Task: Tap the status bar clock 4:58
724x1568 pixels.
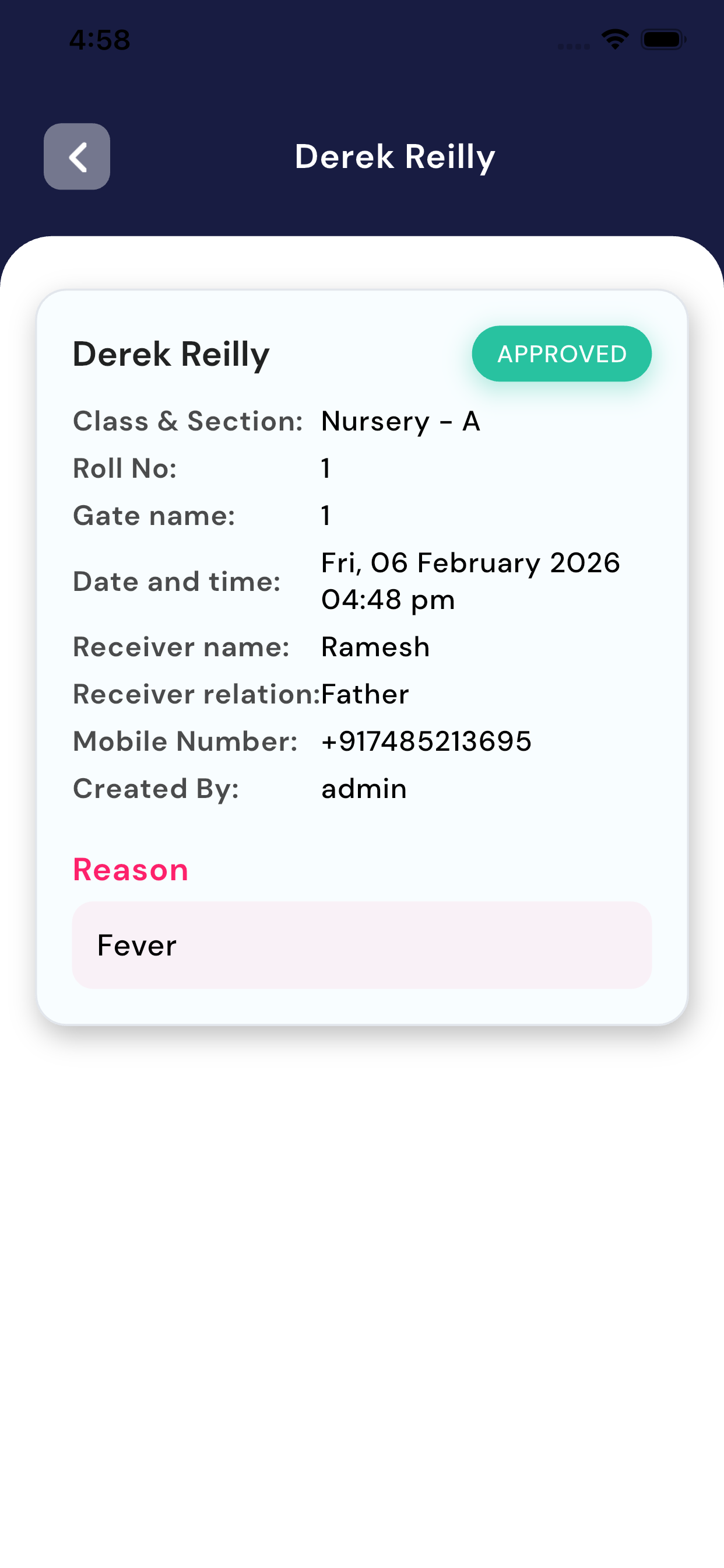Action: pyautogui.click(x=99, y=40)
